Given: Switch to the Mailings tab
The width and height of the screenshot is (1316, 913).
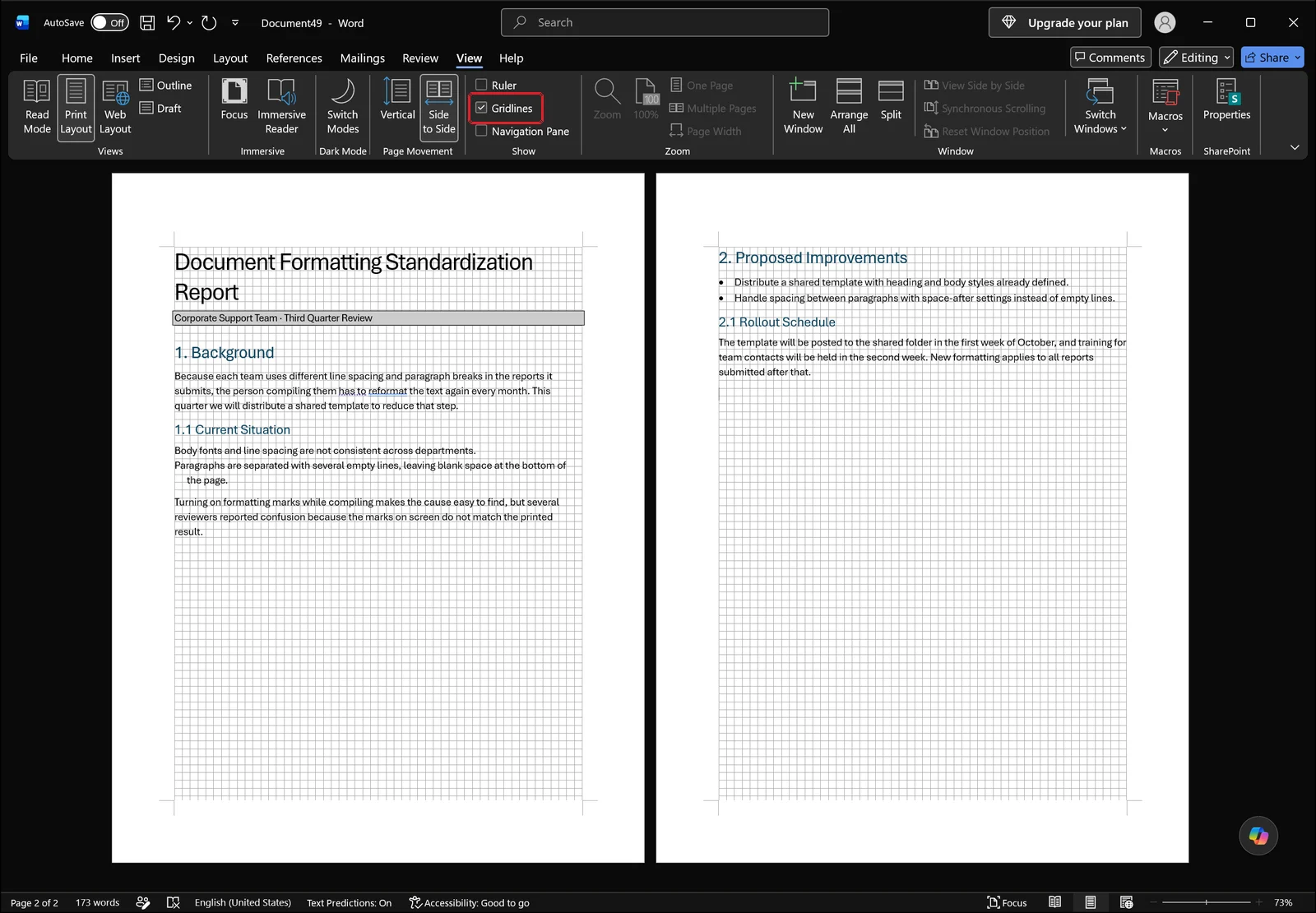Looking at the screenshot, I should coord(363,58).
